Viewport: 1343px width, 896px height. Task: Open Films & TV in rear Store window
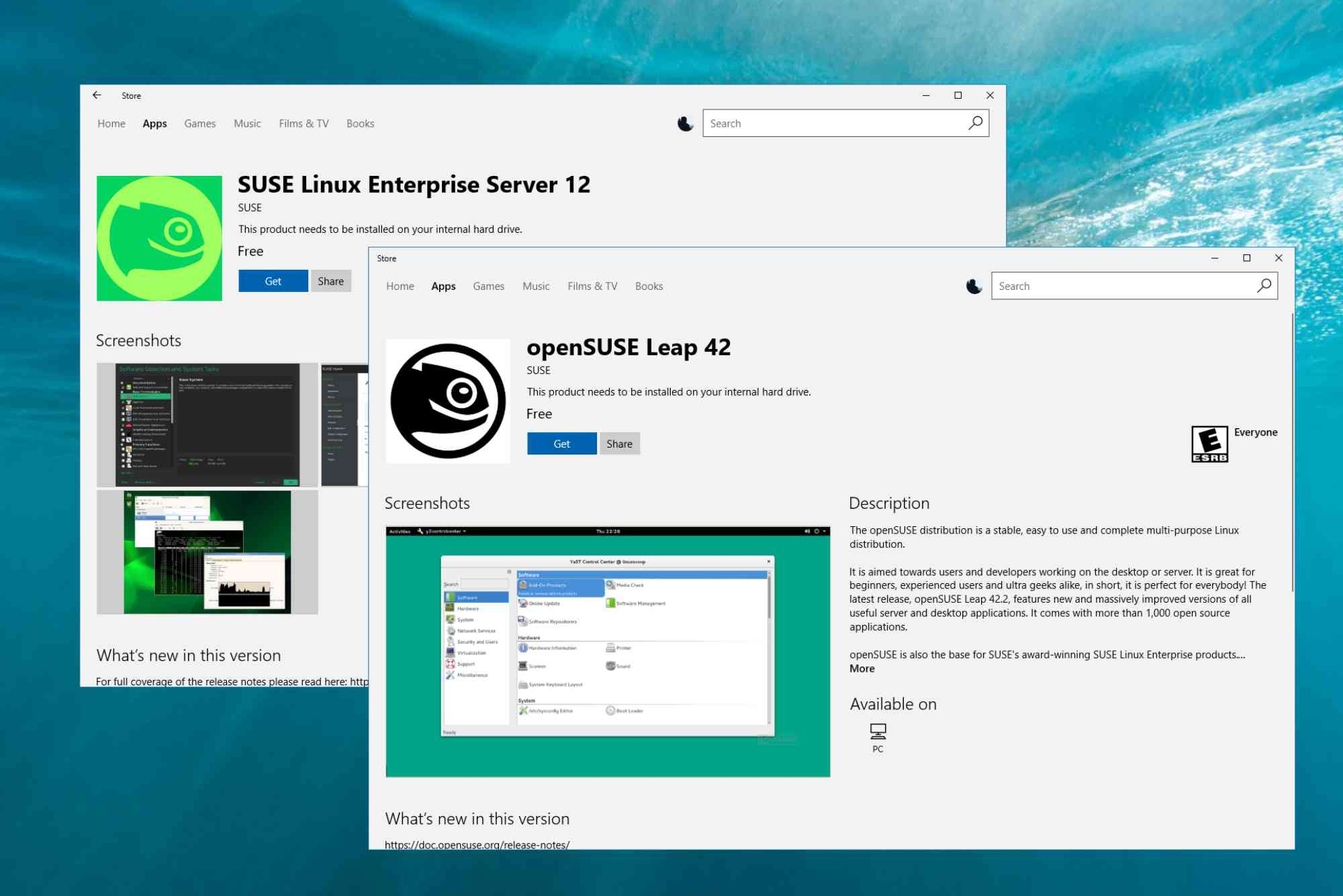304,123
